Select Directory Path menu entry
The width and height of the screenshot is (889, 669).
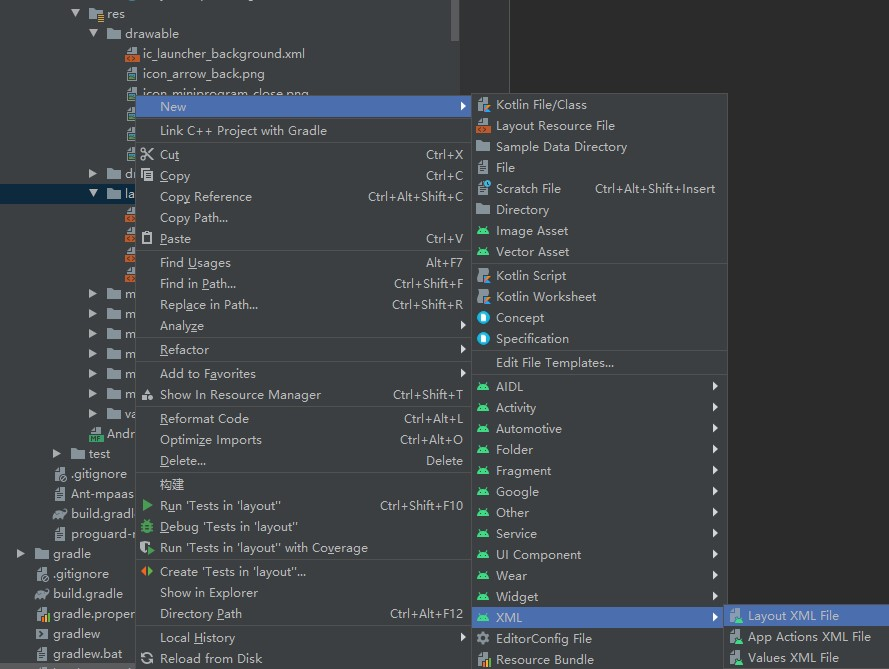[303, 613]
